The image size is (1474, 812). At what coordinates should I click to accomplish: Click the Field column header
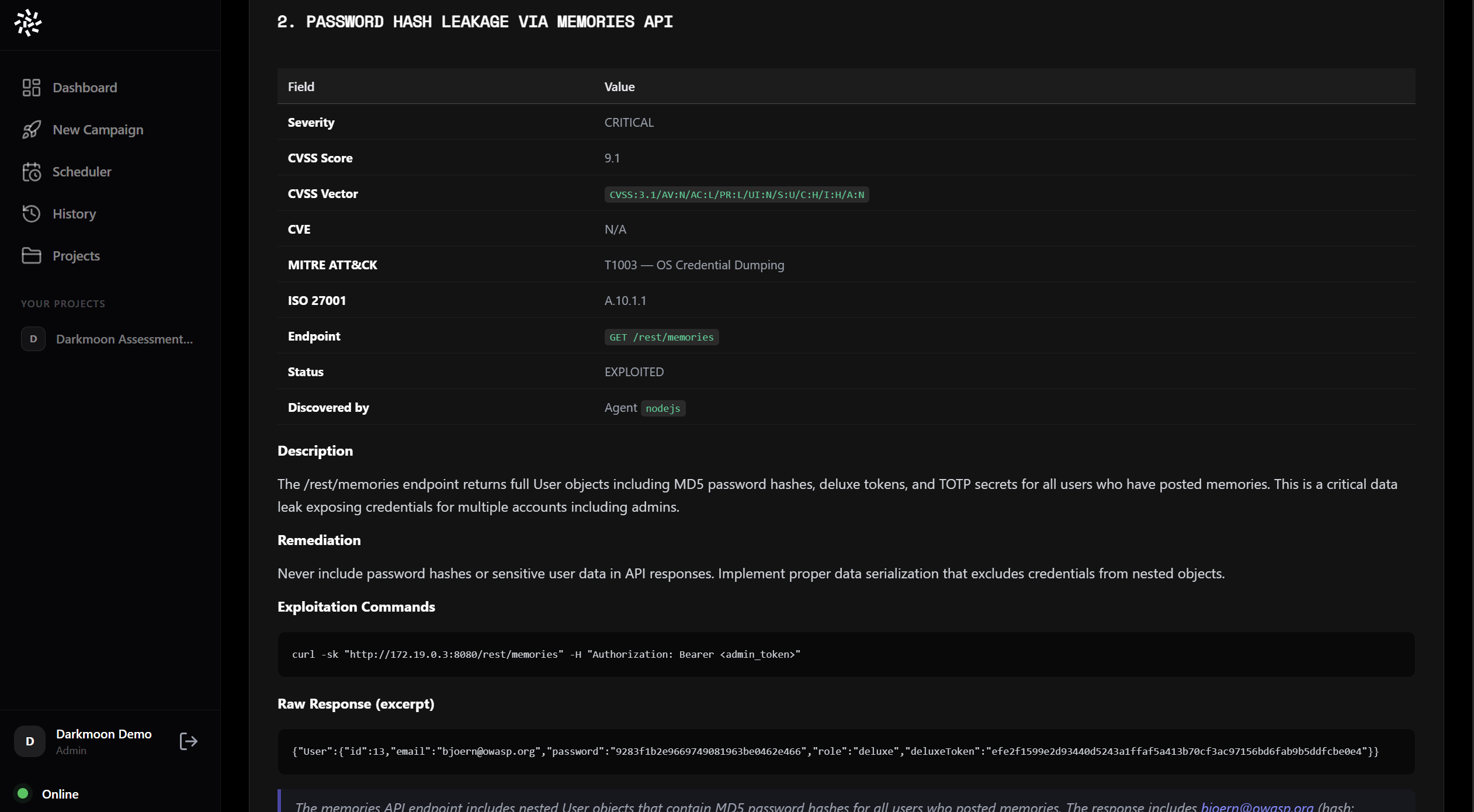301,86
